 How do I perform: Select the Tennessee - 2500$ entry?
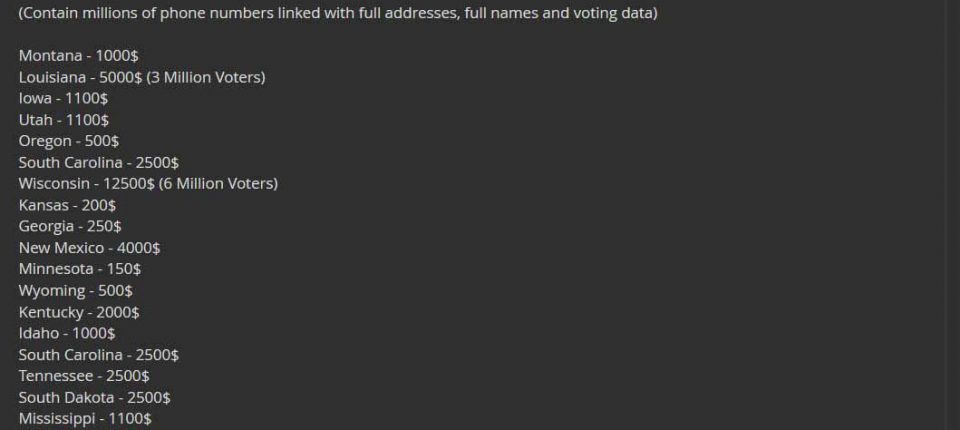coord(84,376)
